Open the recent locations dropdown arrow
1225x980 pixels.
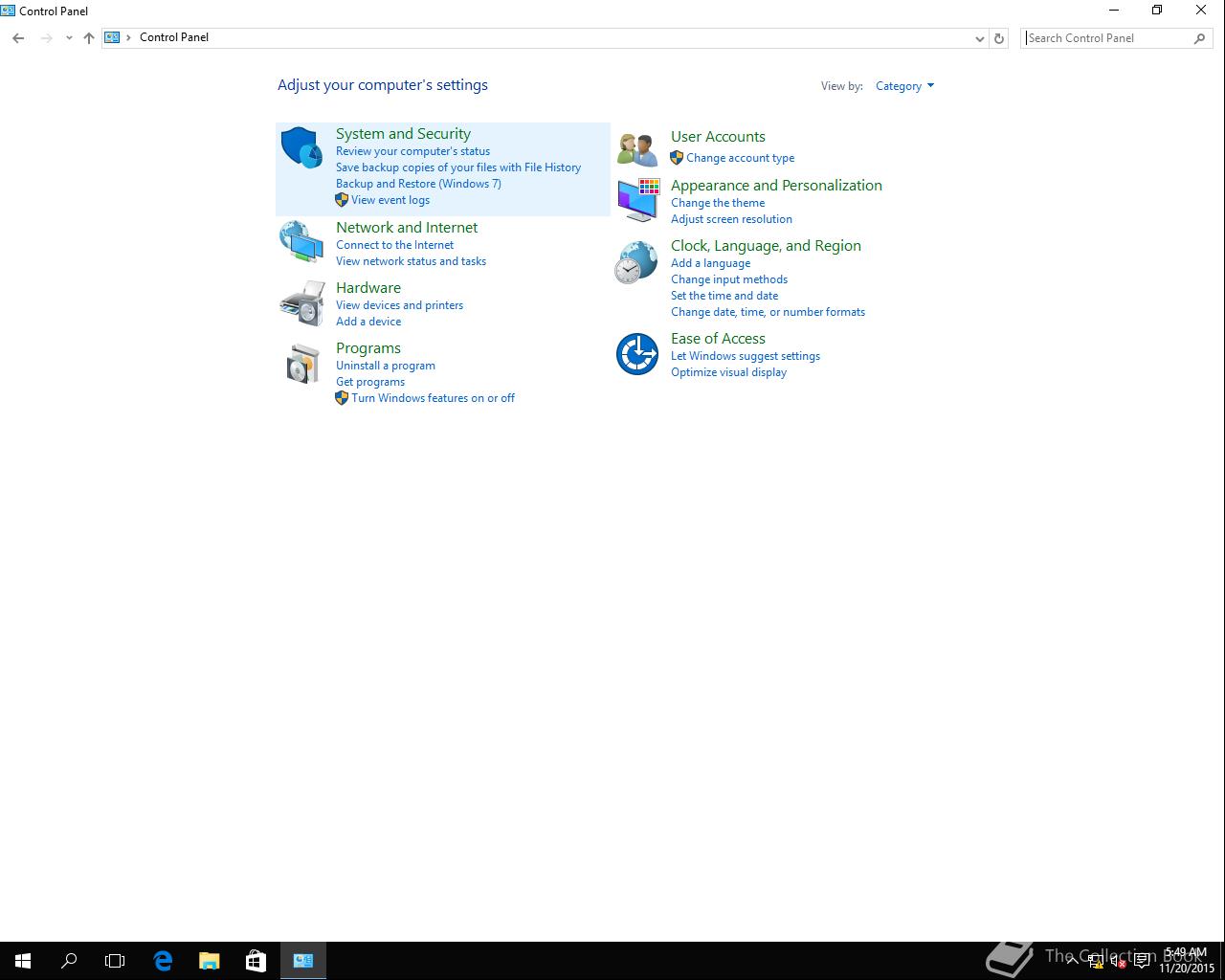(x=69, y=38)
